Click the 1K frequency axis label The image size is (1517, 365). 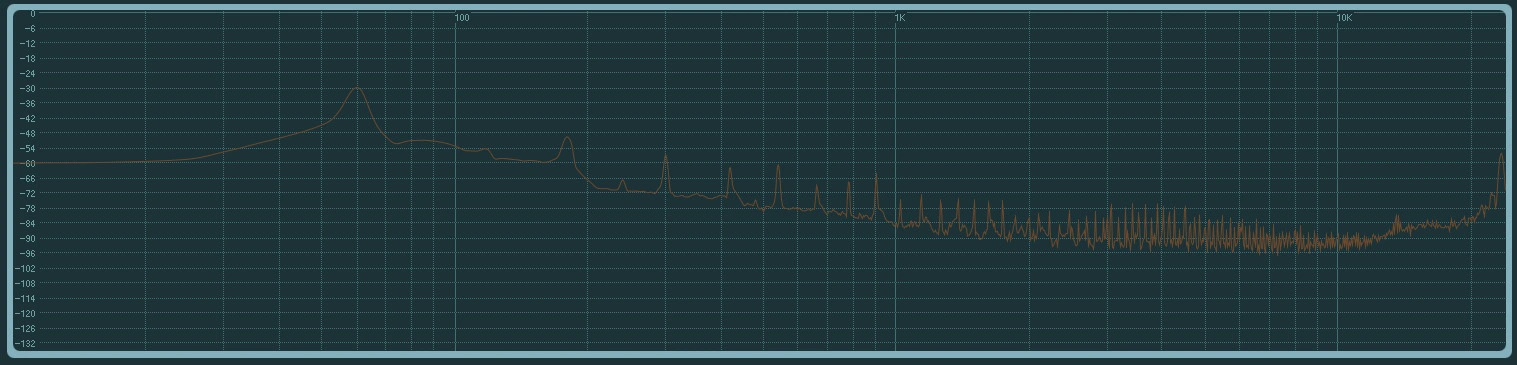[x=900, y=18]
